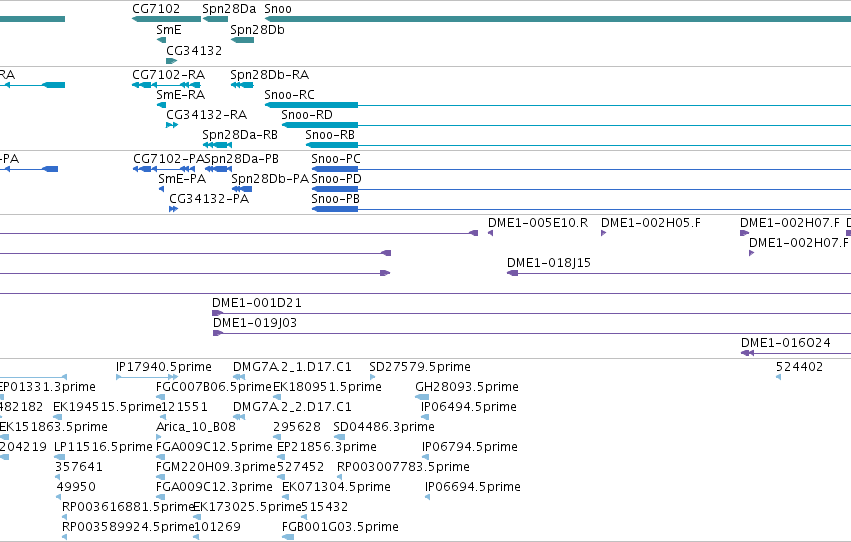Click the FGB001G03.5prime EST label

[x=340, y=527]
